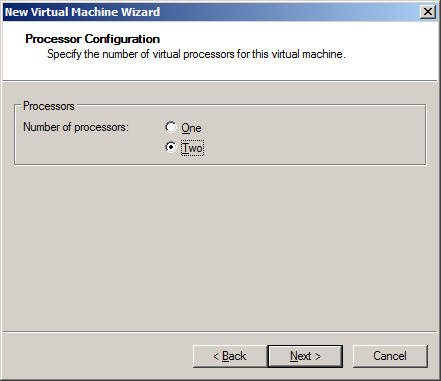Click inside the Processors group right of Two
The image size is (441, 381).
tap(313, 148)
